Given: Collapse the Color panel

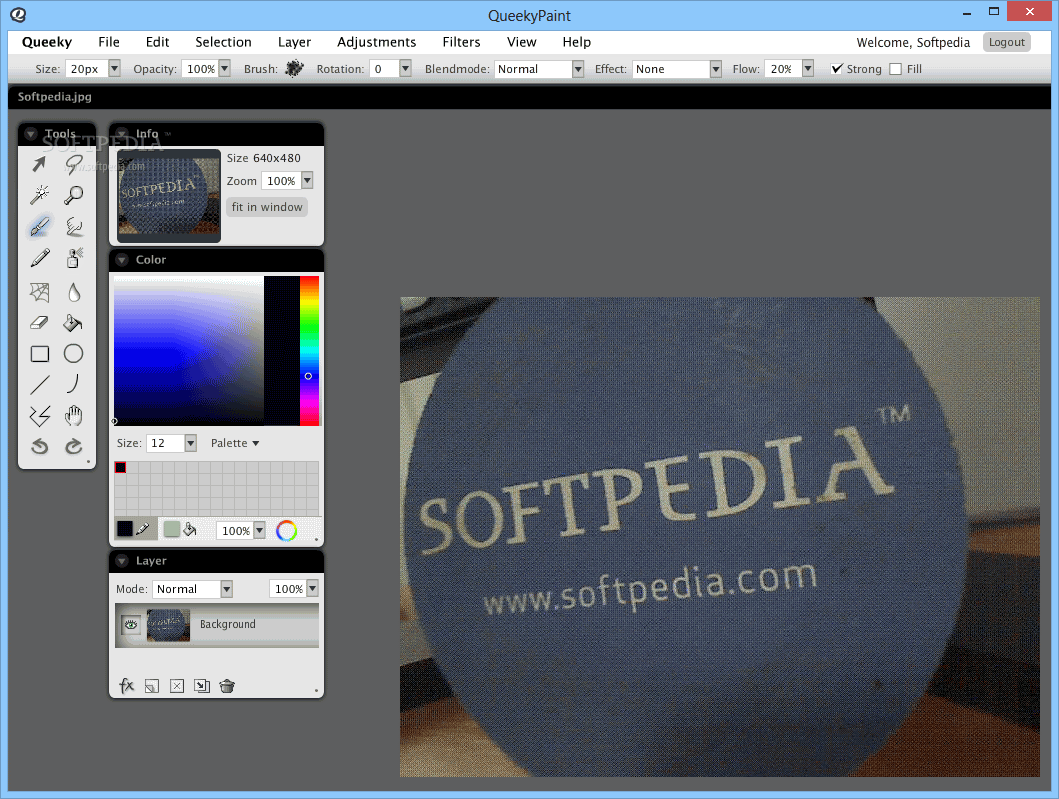Looking at the screenshot, I should [122, 259].
